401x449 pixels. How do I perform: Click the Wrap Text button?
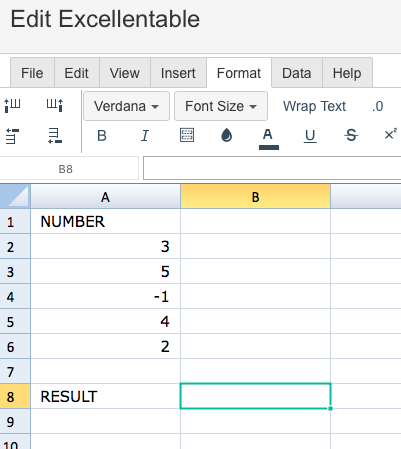pos(314,106)
